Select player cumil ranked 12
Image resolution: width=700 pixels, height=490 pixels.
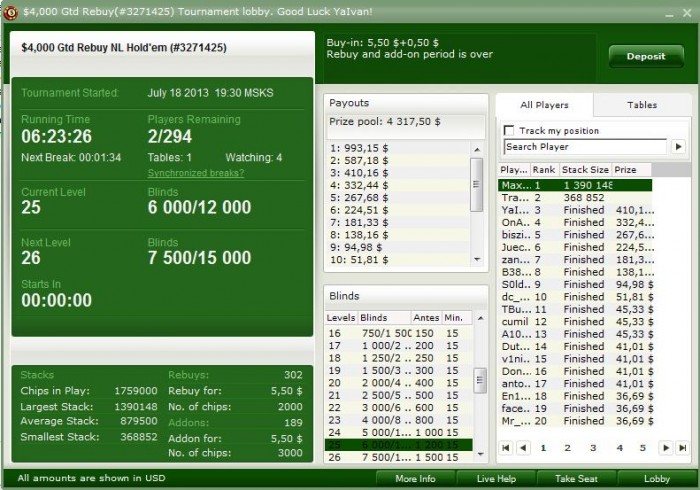[575, 322]
